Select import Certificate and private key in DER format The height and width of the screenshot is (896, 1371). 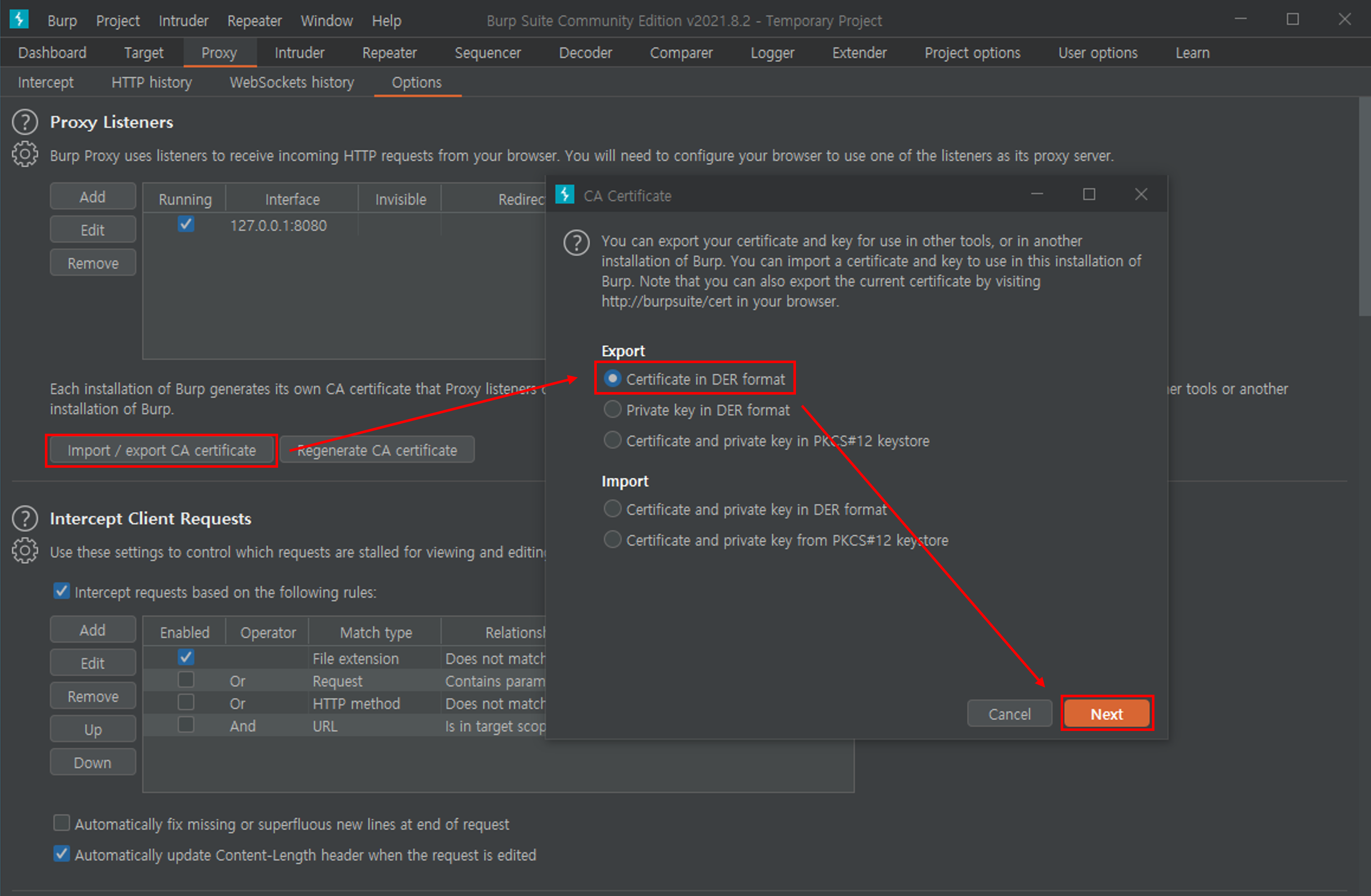612,509
